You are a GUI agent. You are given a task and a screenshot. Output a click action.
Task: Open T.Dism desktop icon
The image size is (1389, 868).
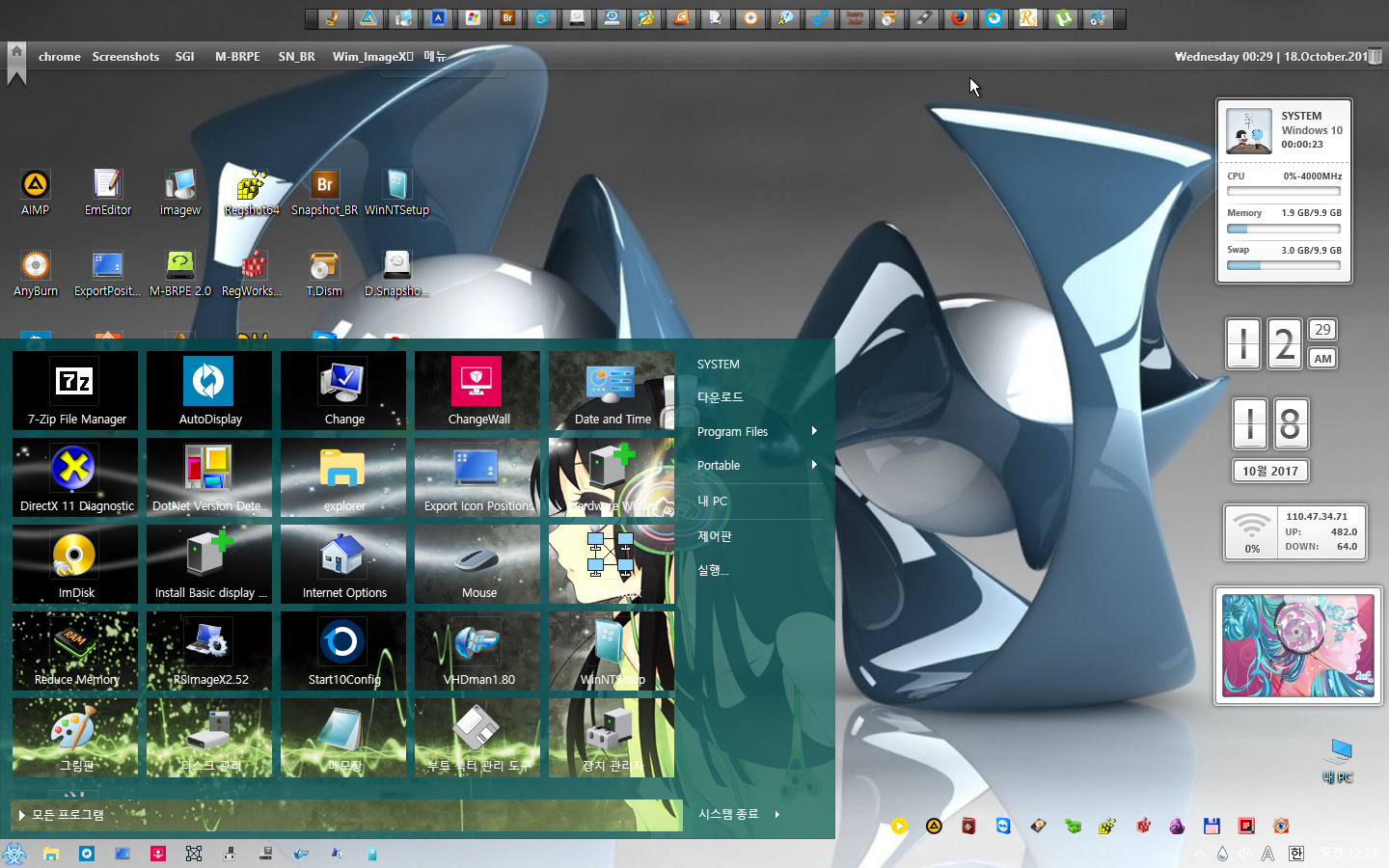[x=324, y=273]
